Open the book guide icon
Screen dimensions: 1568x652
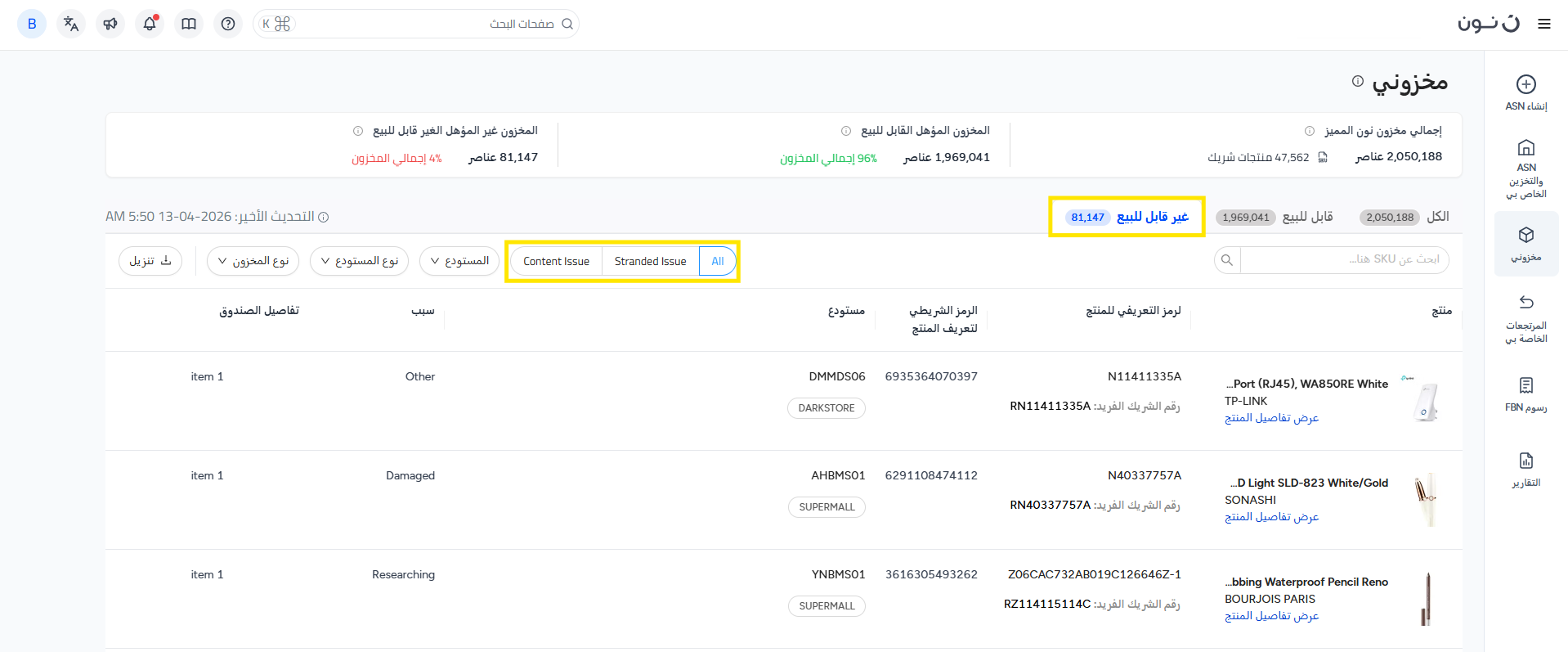189,24
